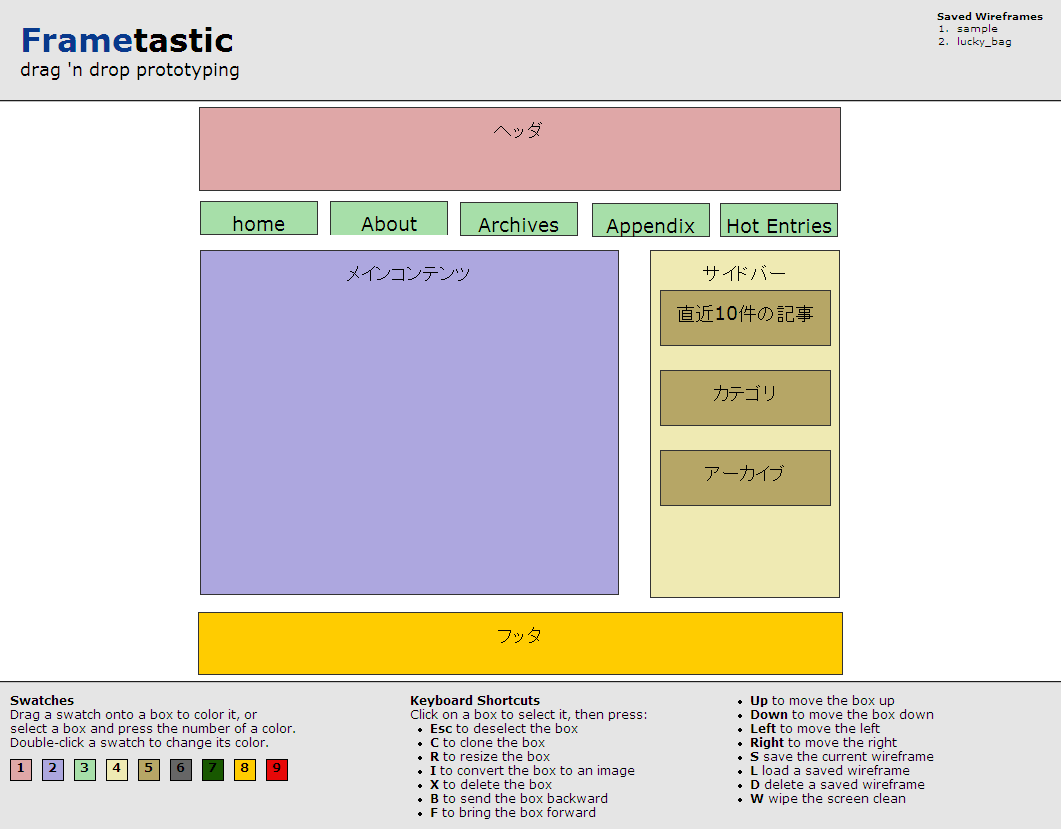The height and width of the screenshot is (829, 1061).
Task: Choose the orange-yellow swatch 8
Action: tap(245, 770)
